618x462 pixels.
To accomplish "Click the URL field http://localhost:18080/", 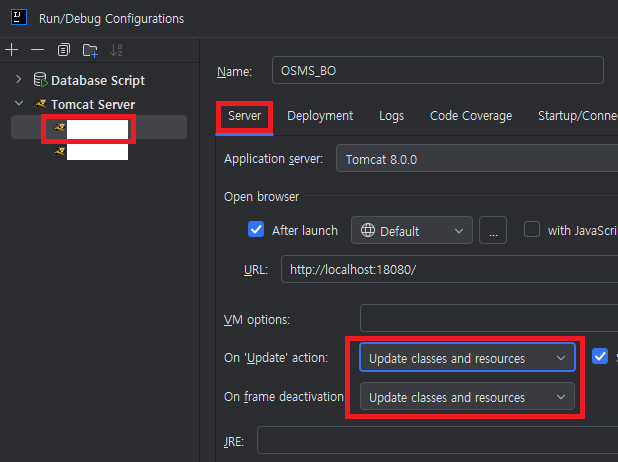I will (x=449, y=270).
